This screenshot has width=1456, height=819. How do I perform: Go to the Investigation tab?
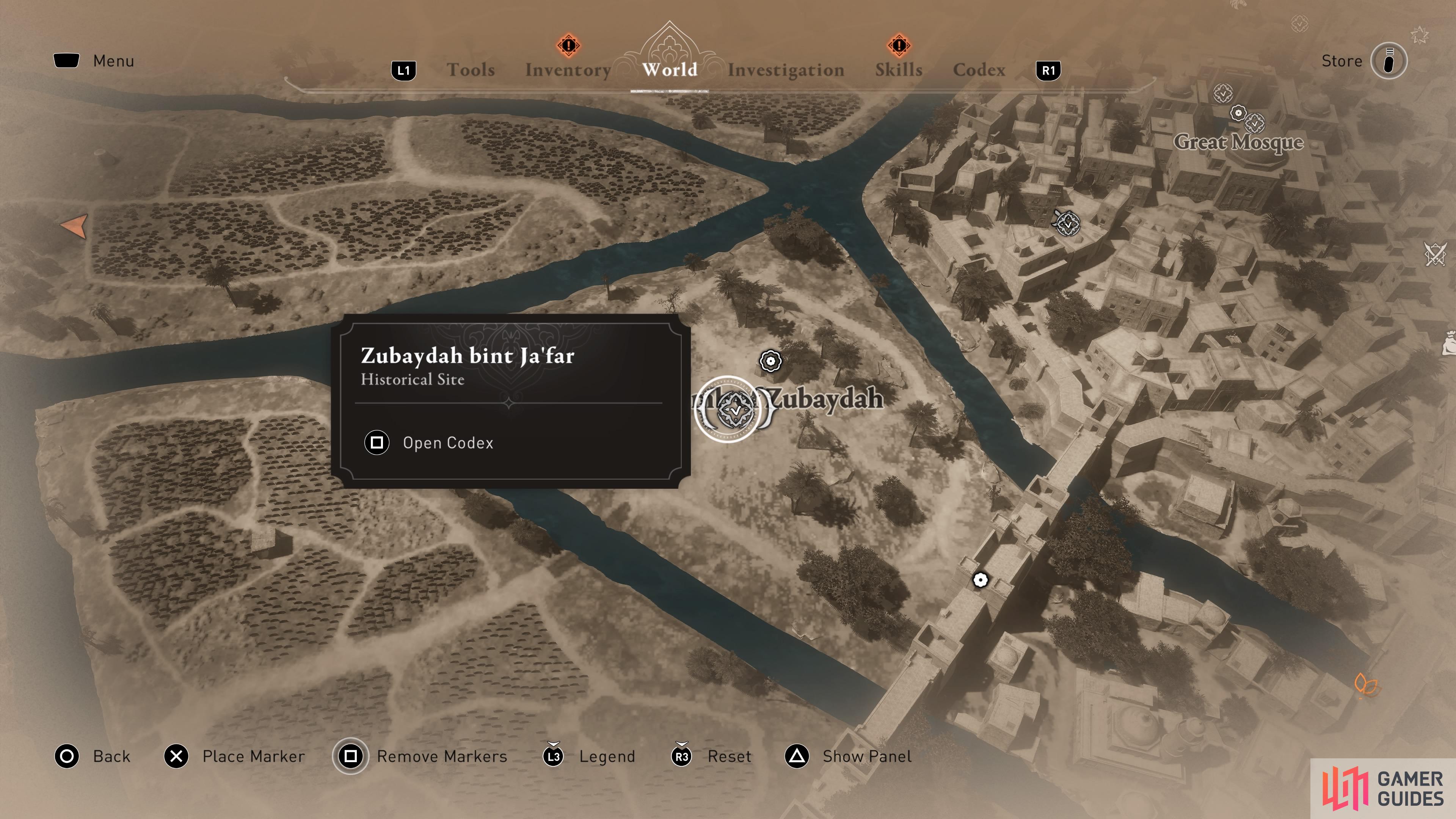point(786,69)
